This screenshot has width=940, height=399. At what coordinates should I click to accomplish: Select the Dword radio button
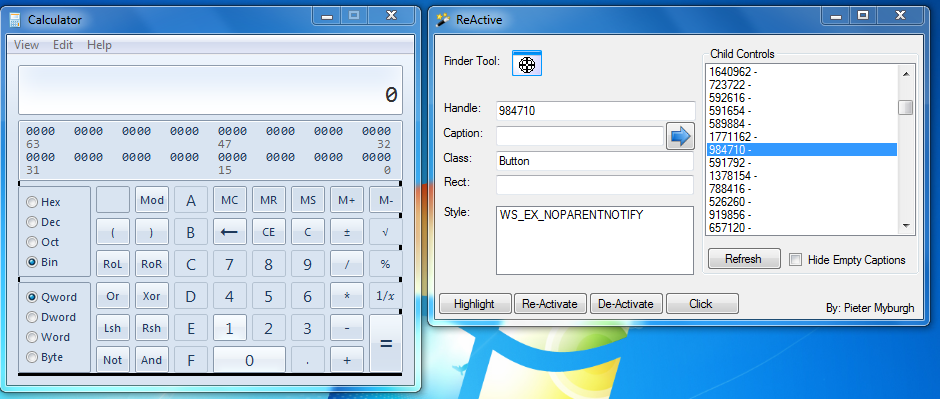click(32, 317)
